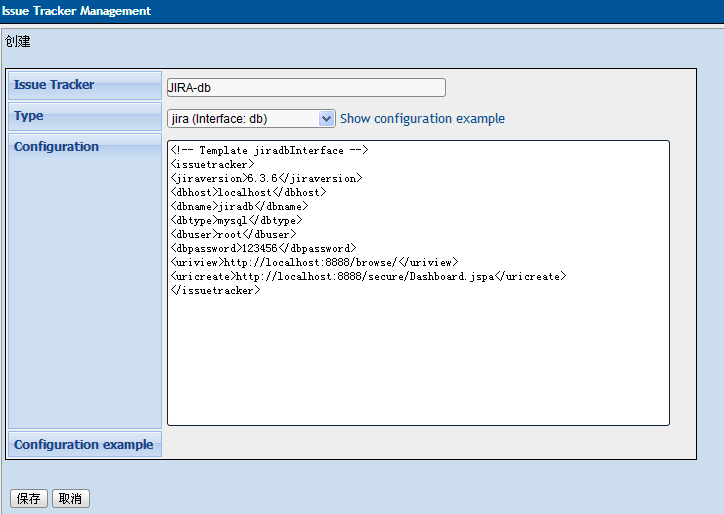
Task: Click the closing </issuetracker> tag line
Action: point(215,290)
